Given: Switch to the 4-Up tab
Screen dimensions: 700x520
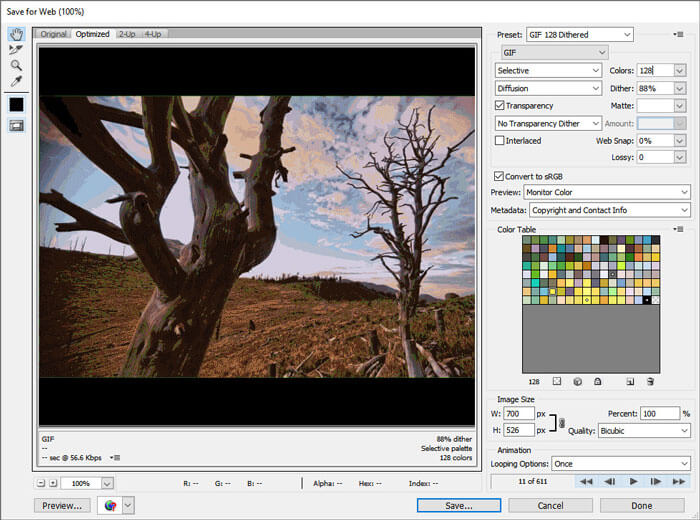Looking at the screenshot, I should click(153, 34).
